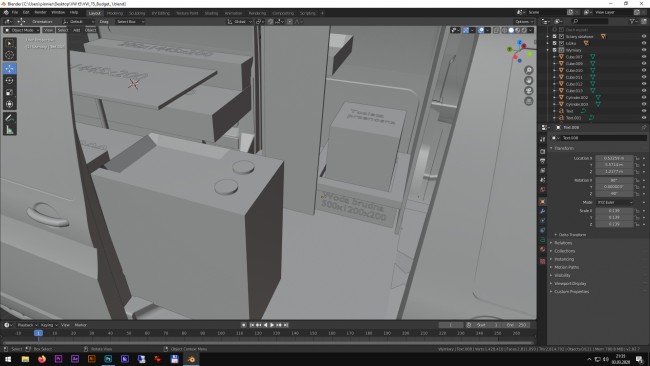Activate the Rotate tool
Viewport: 650px width, 366px height.
[x=10, y=80]
